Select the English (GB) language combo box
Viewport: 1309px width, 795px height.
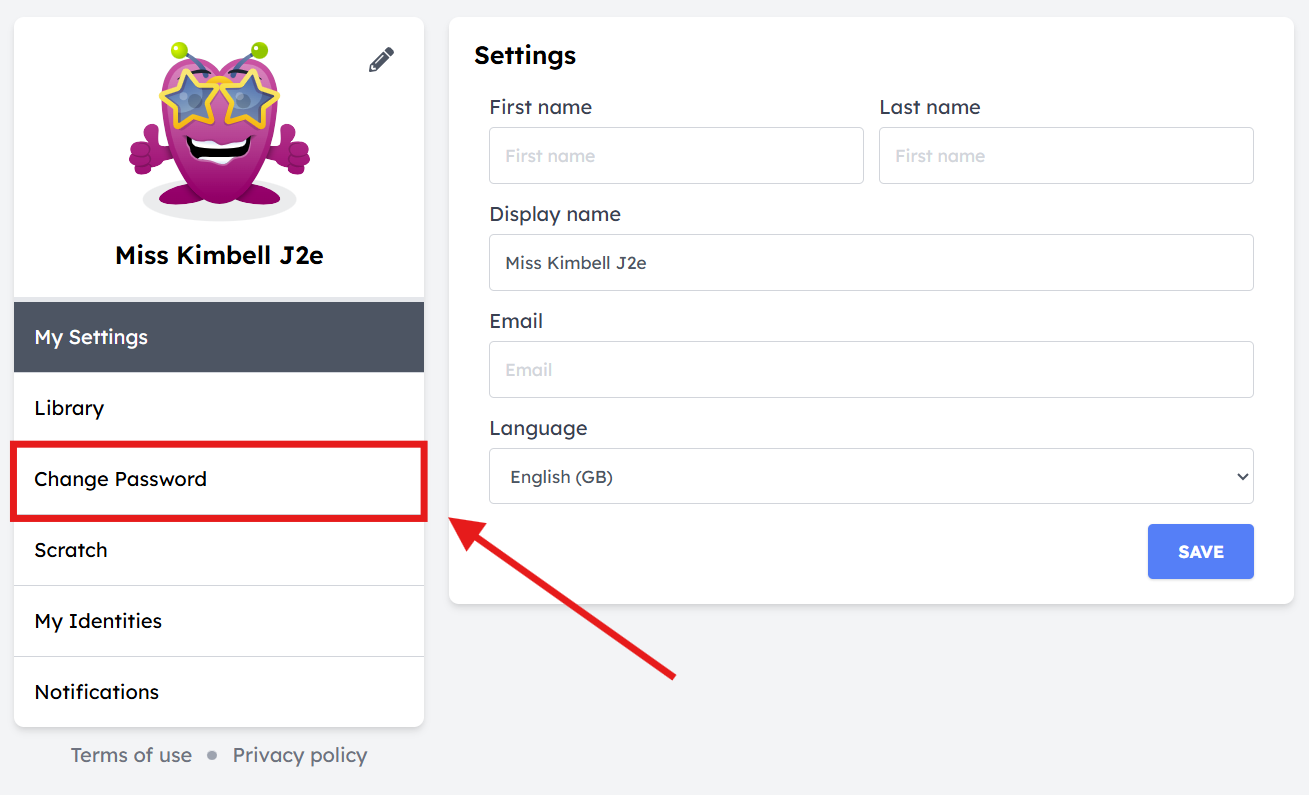pyautogui.click(x=871, y=476)
